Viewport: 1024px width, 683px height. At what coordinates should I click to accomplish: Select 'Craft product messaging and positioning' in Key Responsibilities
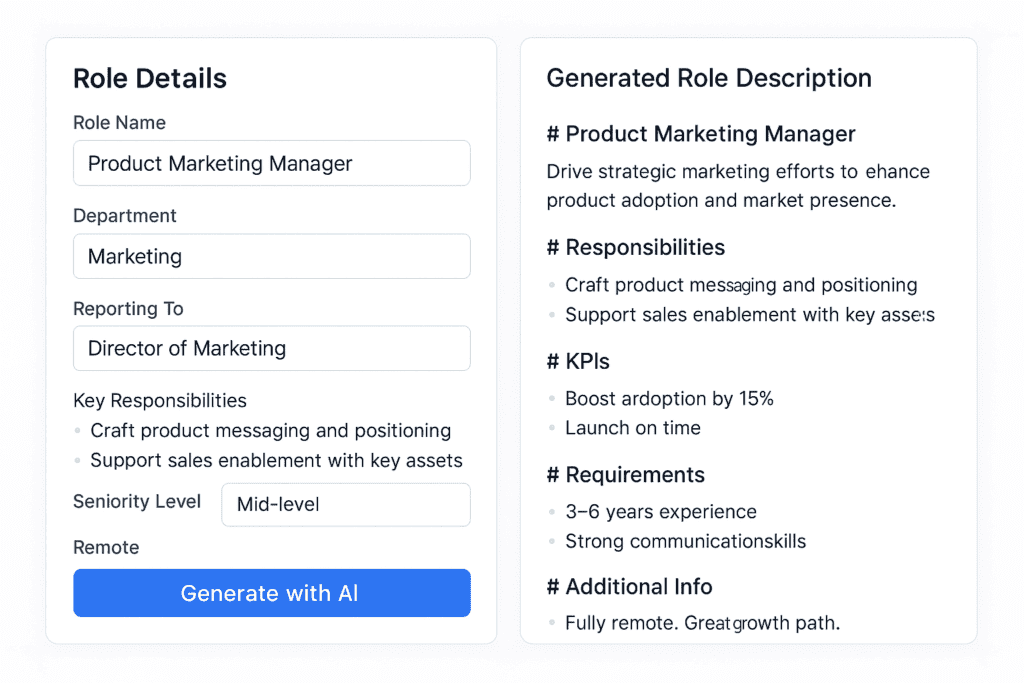[x=270, y=431]
